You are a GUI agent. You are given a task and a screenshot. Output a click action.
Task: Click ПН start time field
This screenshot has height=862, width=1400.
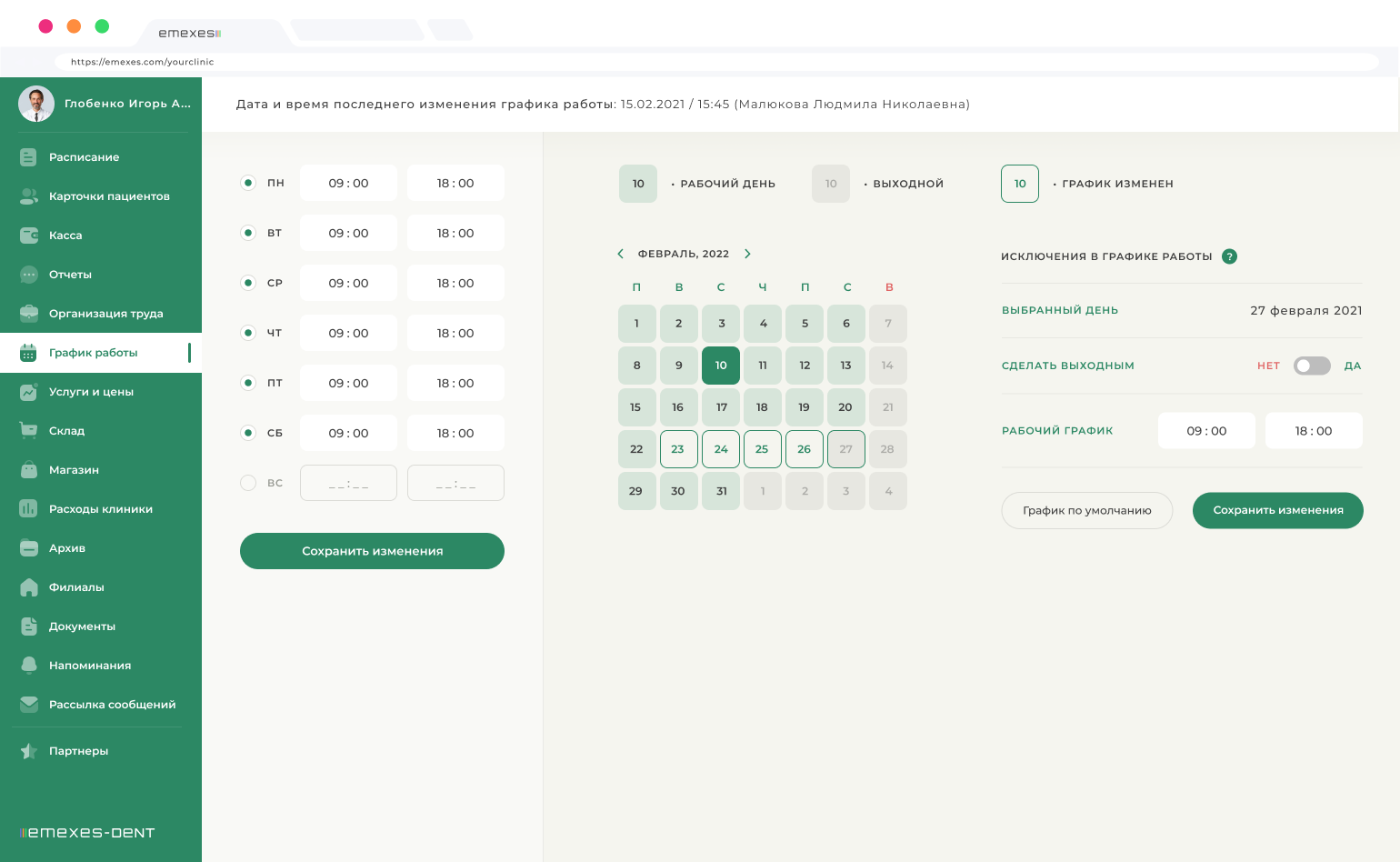pyautogui.click(x=348, y=183)
